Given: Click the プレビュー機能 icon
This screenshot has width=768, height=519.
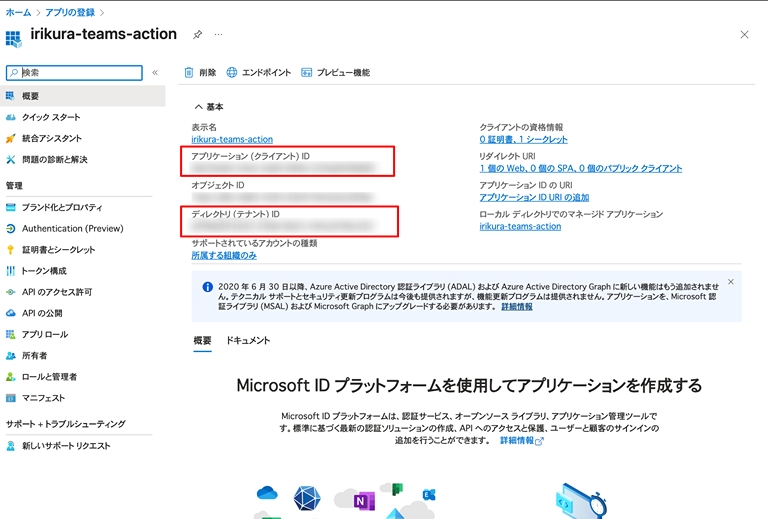Looking at the screenshot, I should tap(306, 72).
